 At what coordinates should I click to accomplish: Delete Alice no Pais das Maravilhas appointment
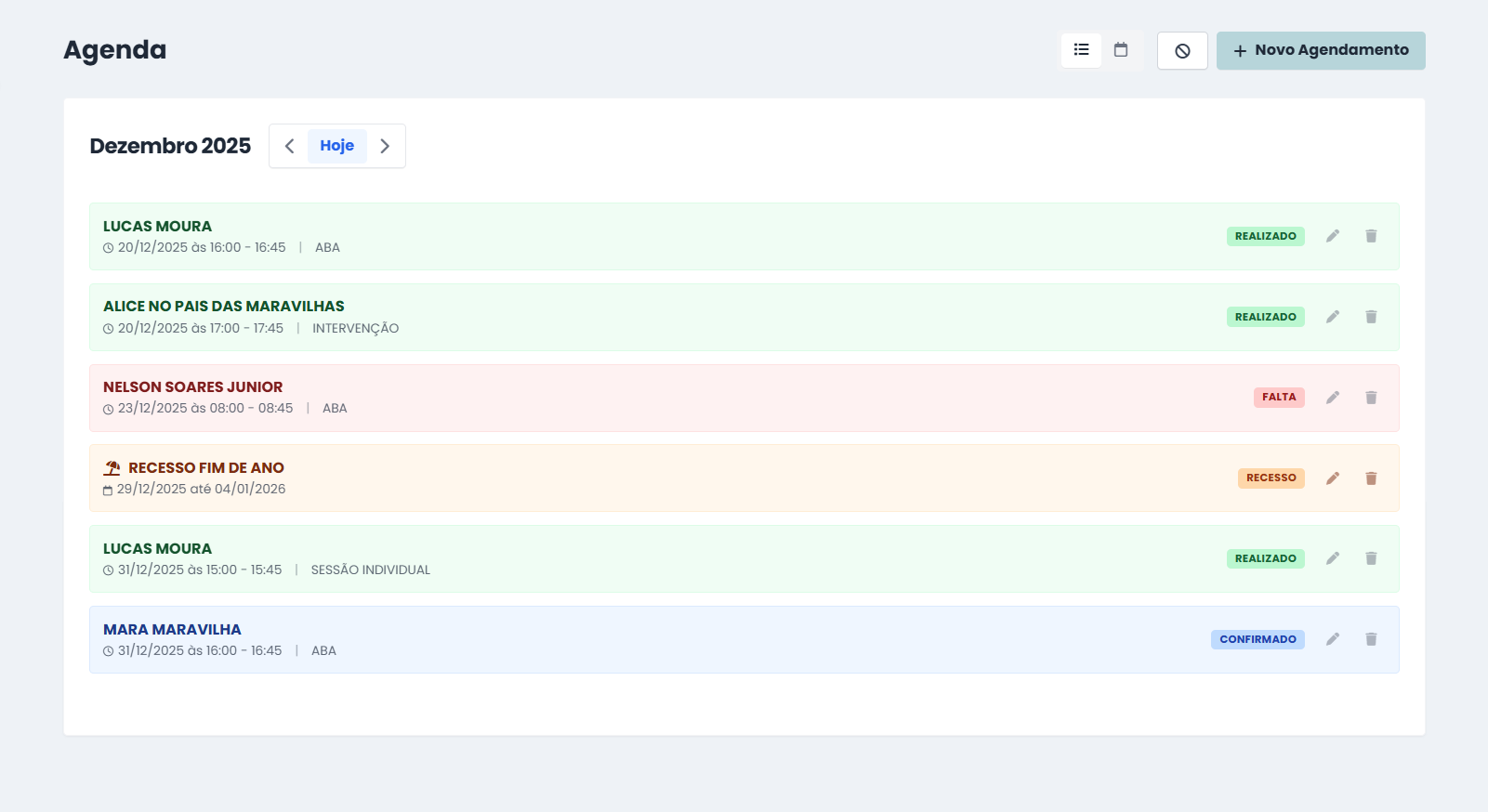[x=1371, y=317]
